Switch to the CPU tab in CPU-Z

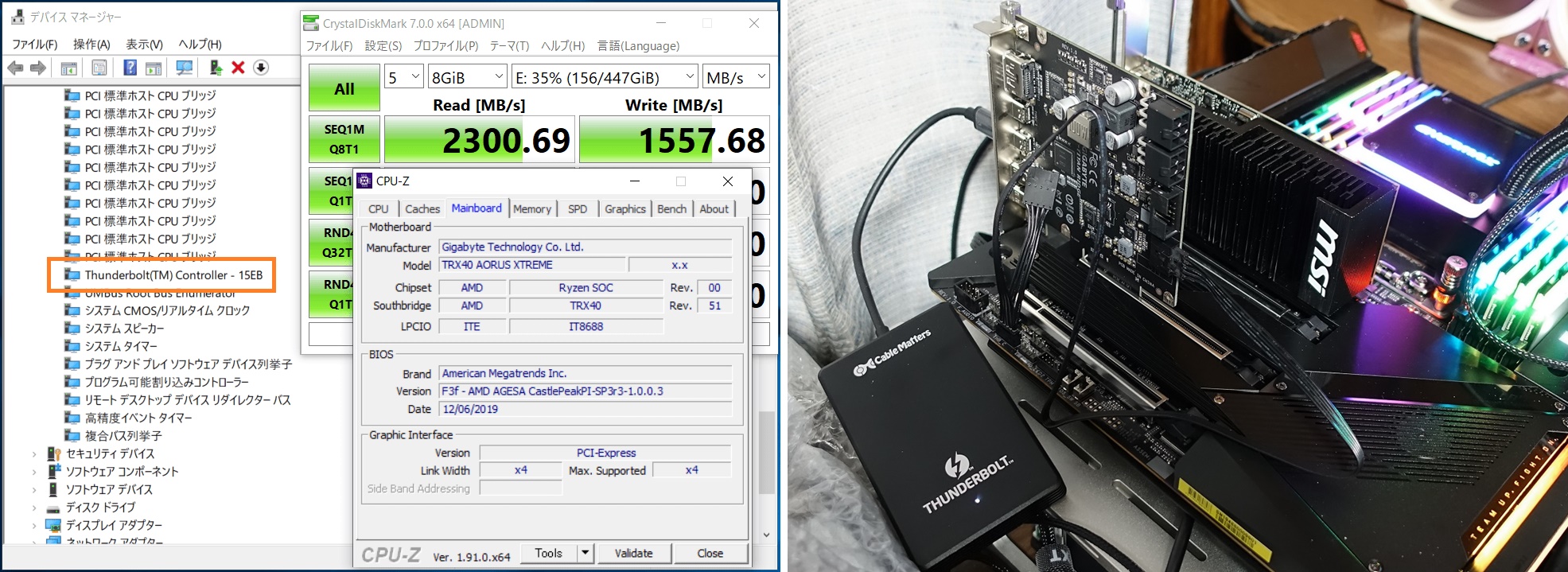pyautogui.click(x=379, y=209)
